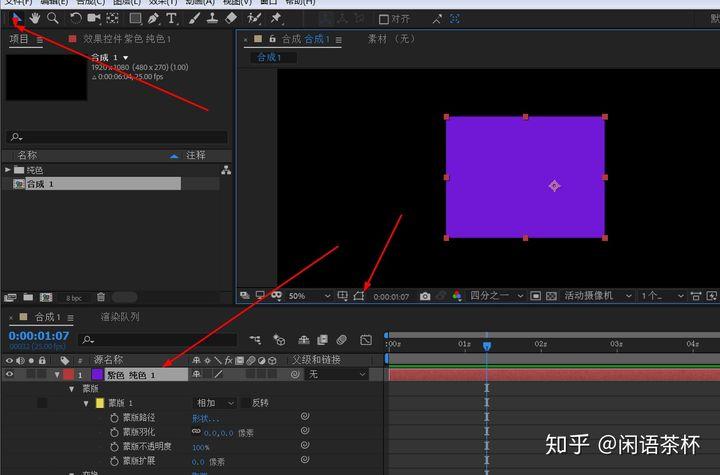Open the 相加 mask mode dropdown

coord(215,403)
